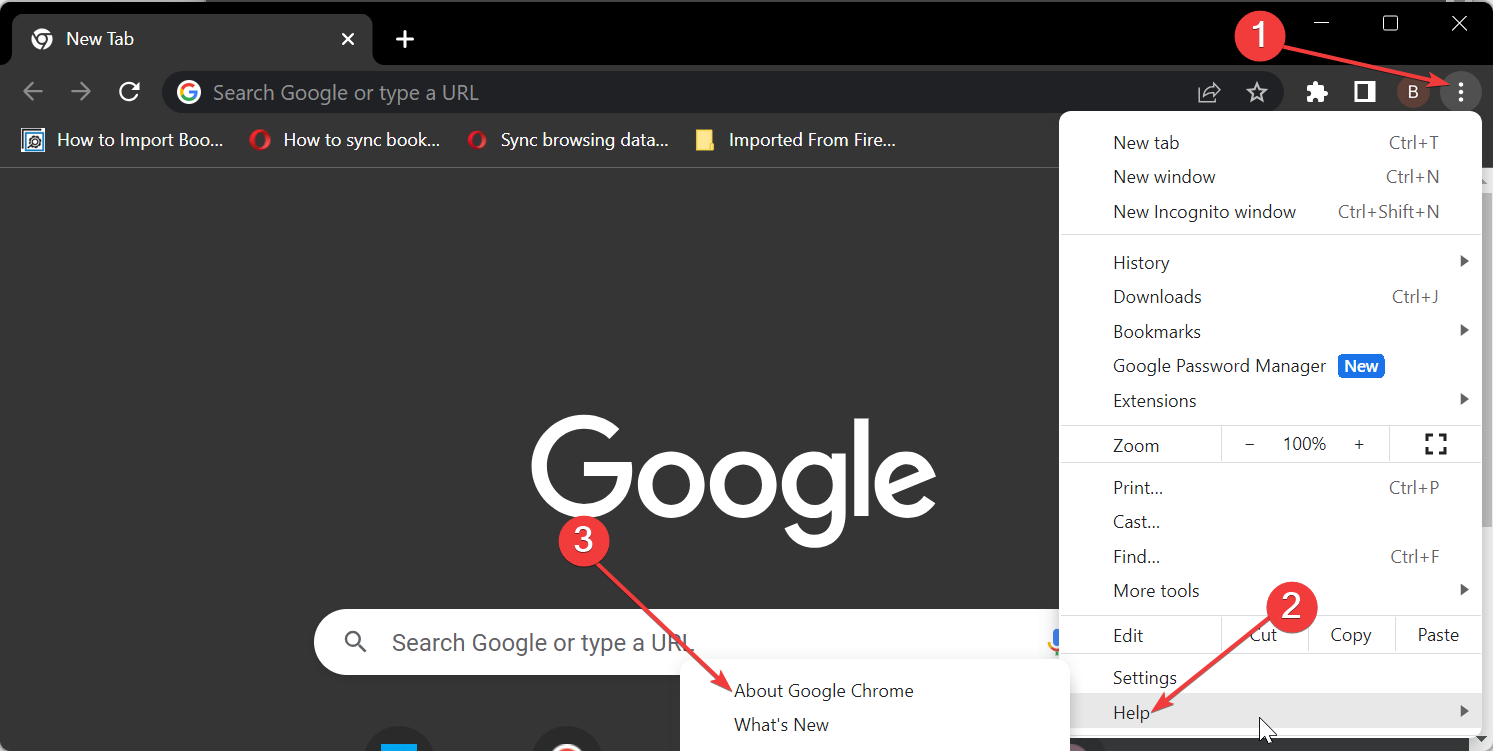Screen dimensions: 1493x751
Task: Open the Imported From Fire... bookmarks folder
Action: pos(796,140)
